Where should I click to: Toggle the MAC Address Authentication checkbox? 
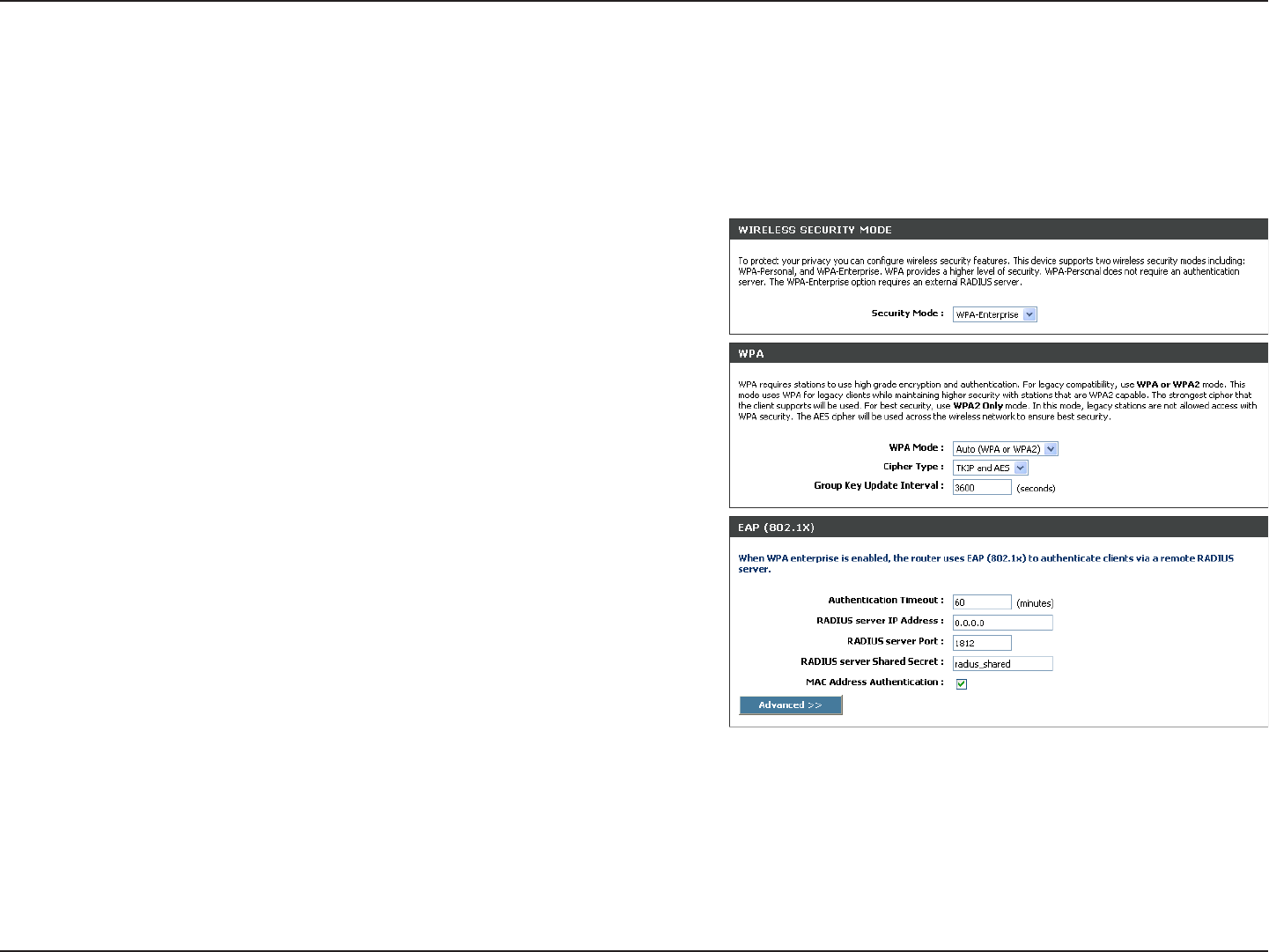(962, 684)
